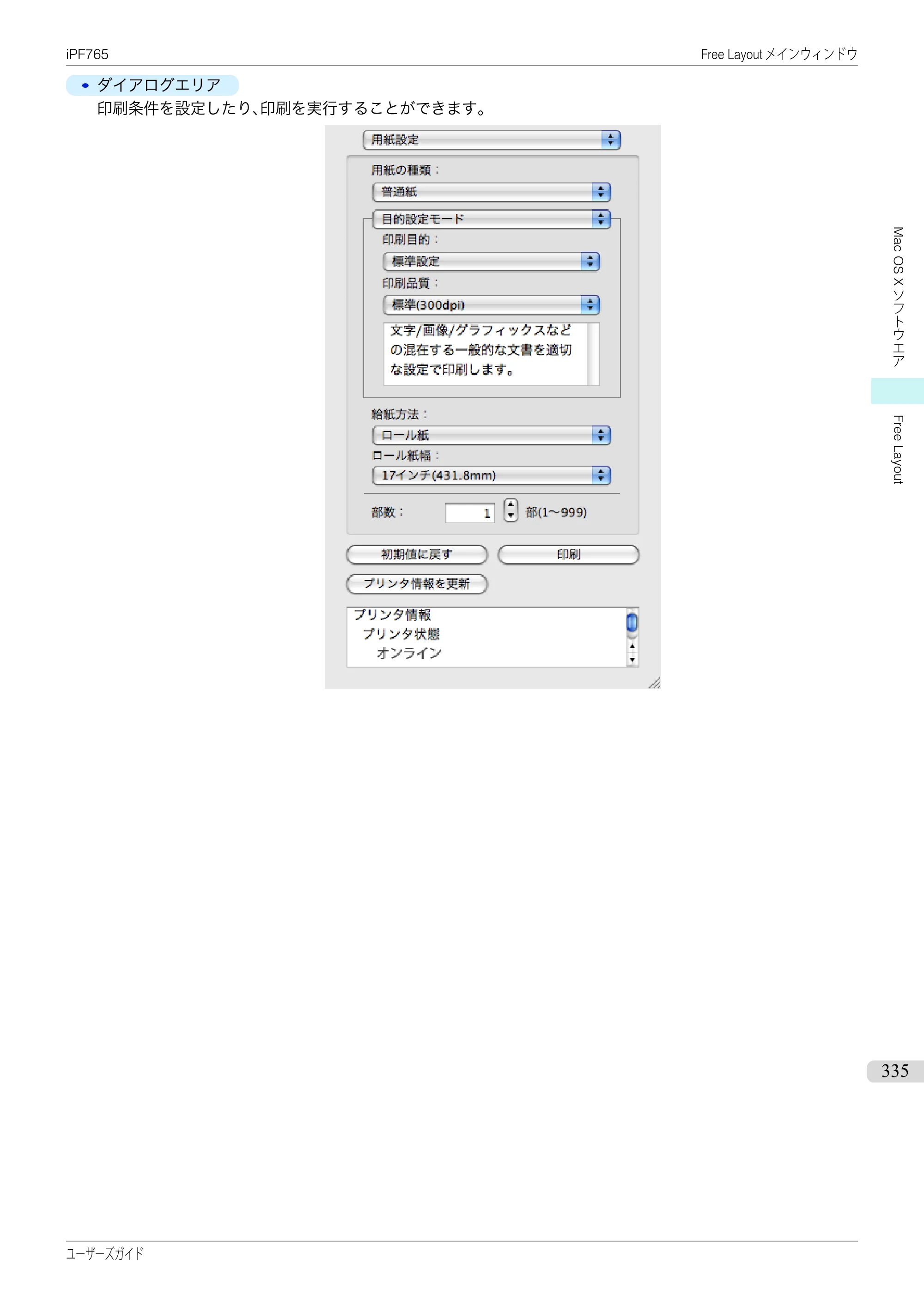Open the 用紙の種類 dropdown showing 普通紙
Viewport: 924px width, 1307px height.
coord(491,192)
